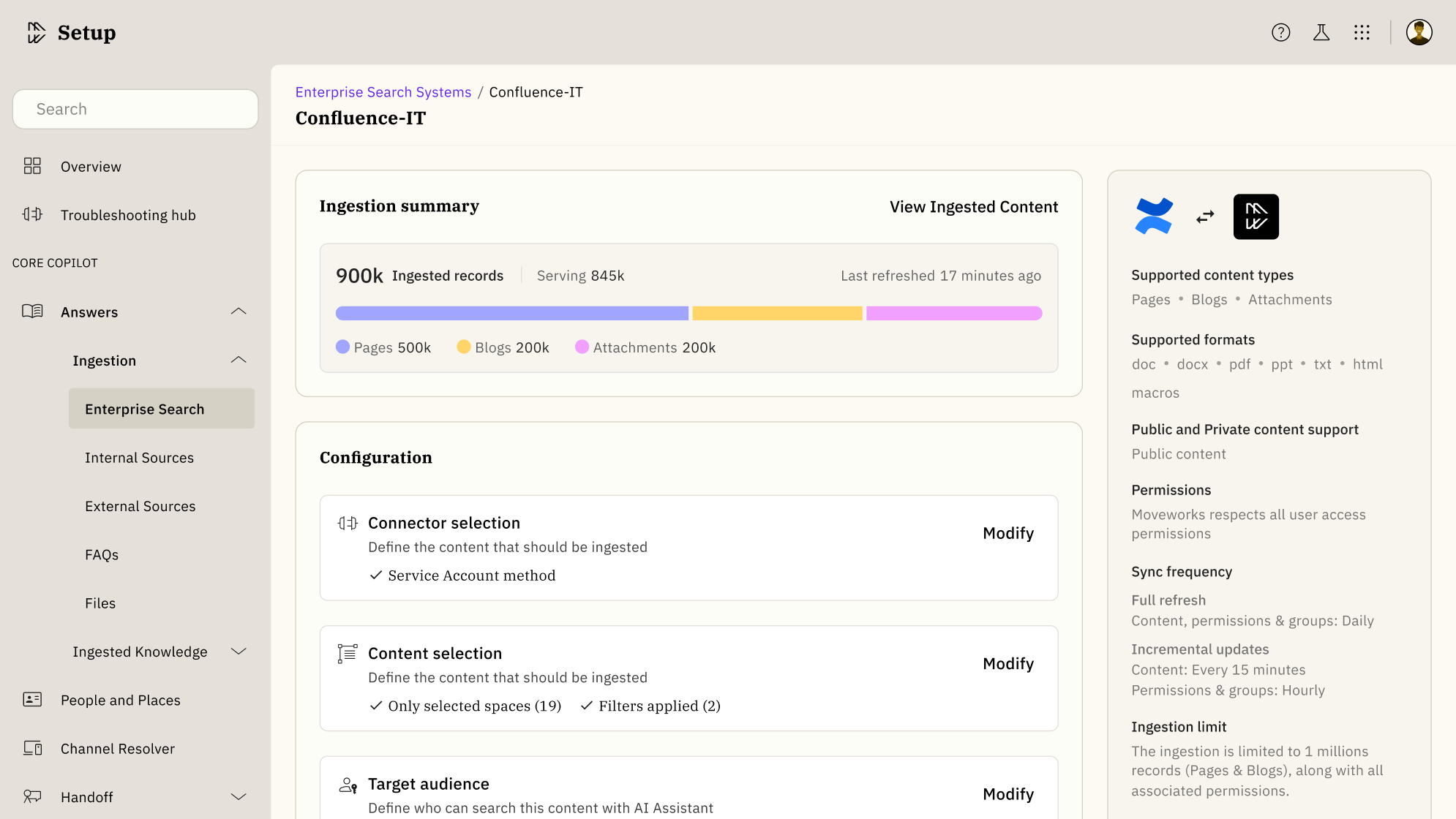This screenshot has width=1456, height=819.
Task: Collapse the Answers section chevron
Action: [x=239, y=312]
